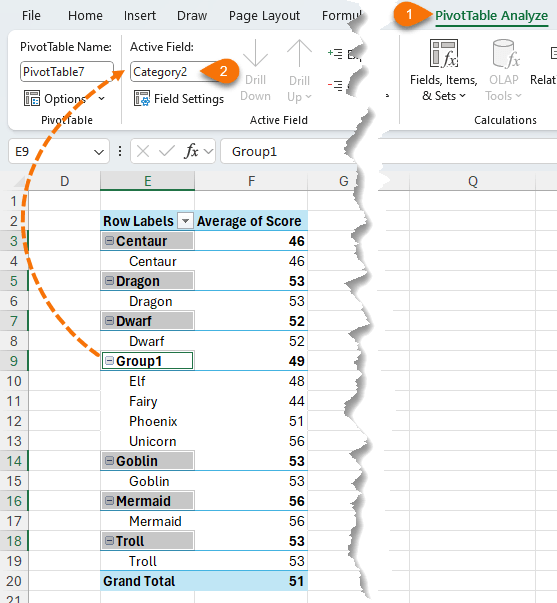The width and height of the screenshot is (557, 603).
Task: Select column Q header
Action: point(472,181)
